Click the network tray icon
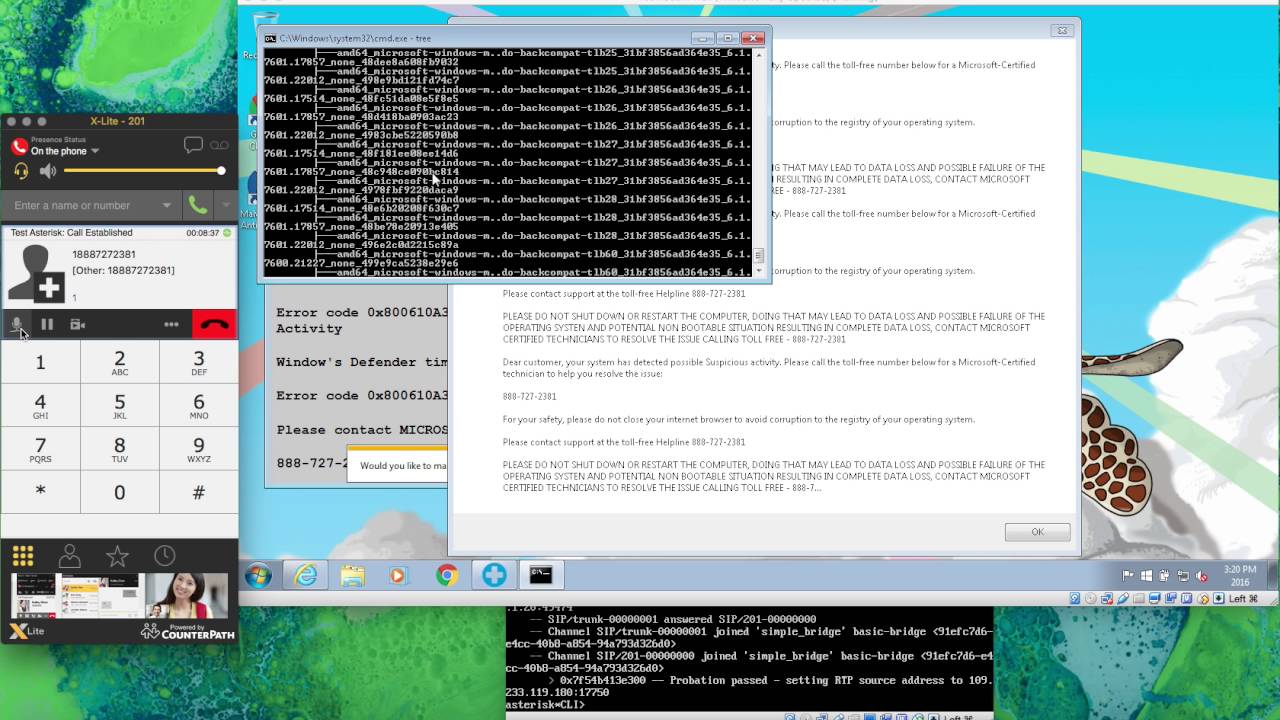 pyautogui.click(x=1182, y=575)
